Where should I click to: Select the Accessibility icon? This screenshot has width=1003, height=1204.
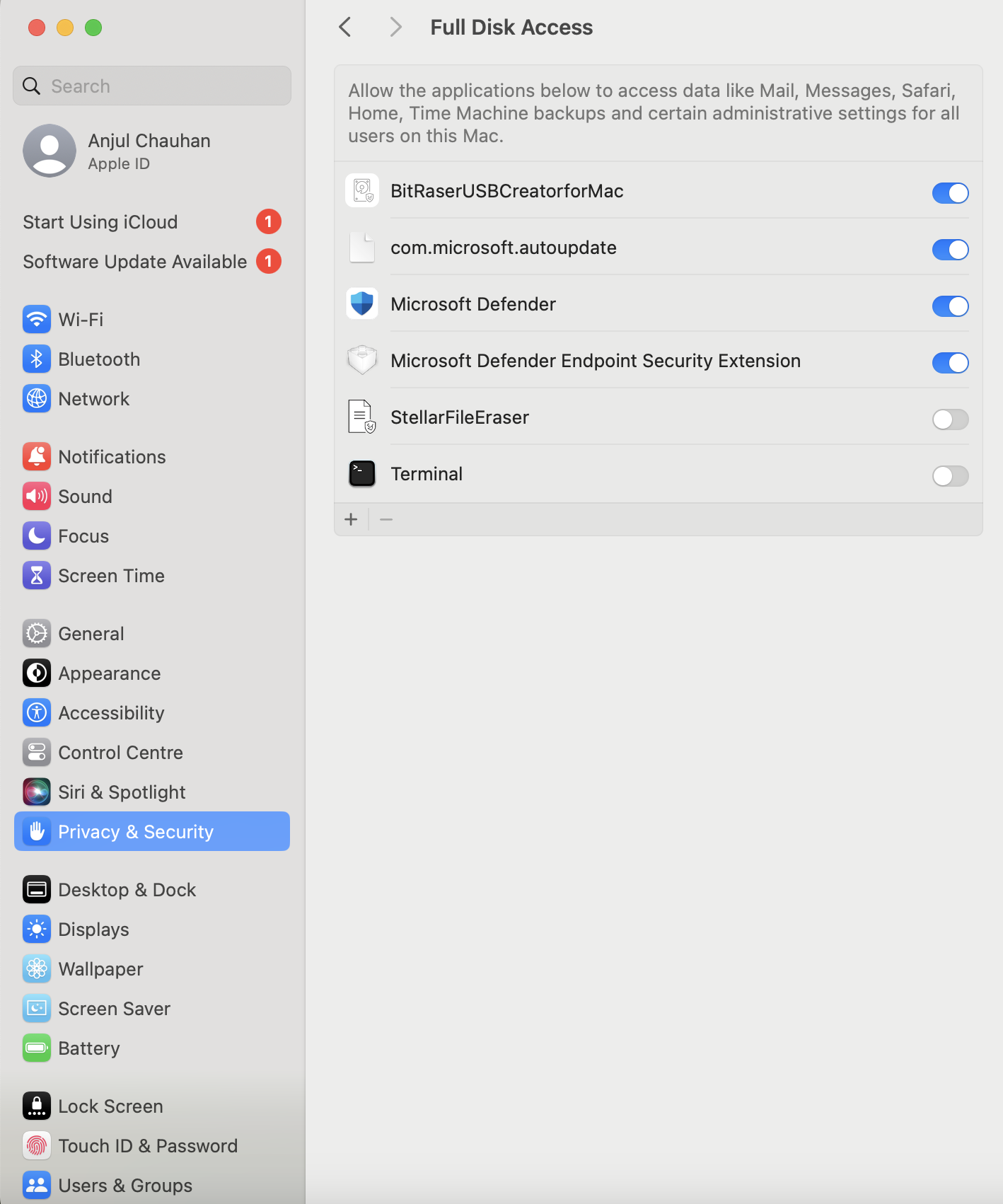[37, 713]
